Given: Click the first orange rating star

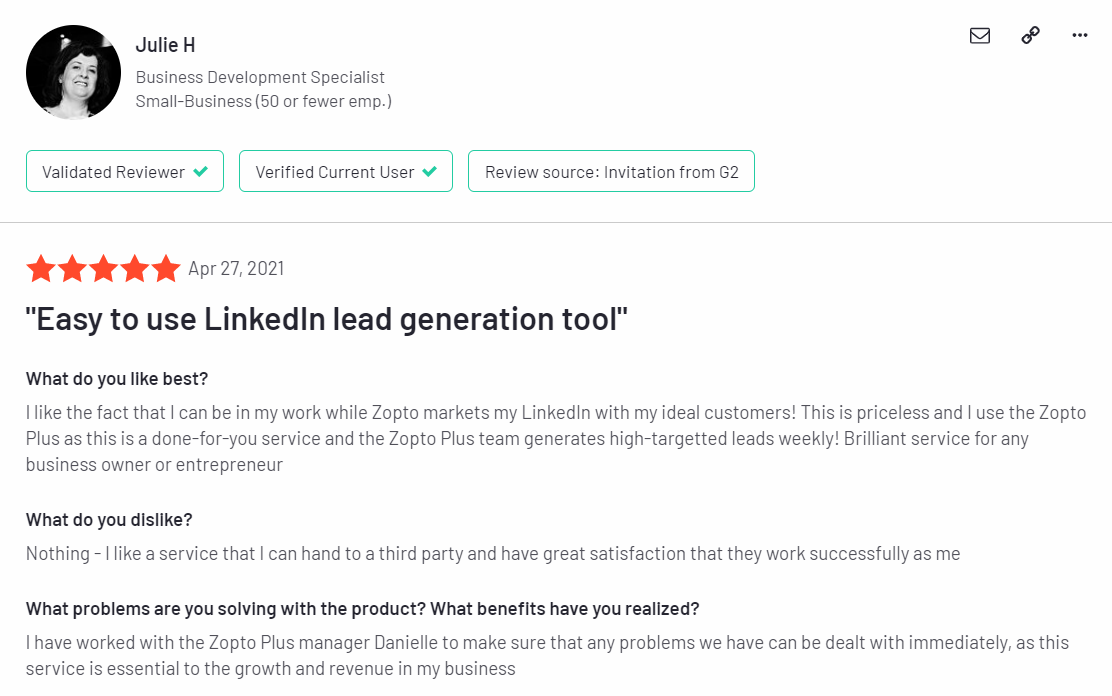Looking at the screenshot, I should click(x=41, y=269).
